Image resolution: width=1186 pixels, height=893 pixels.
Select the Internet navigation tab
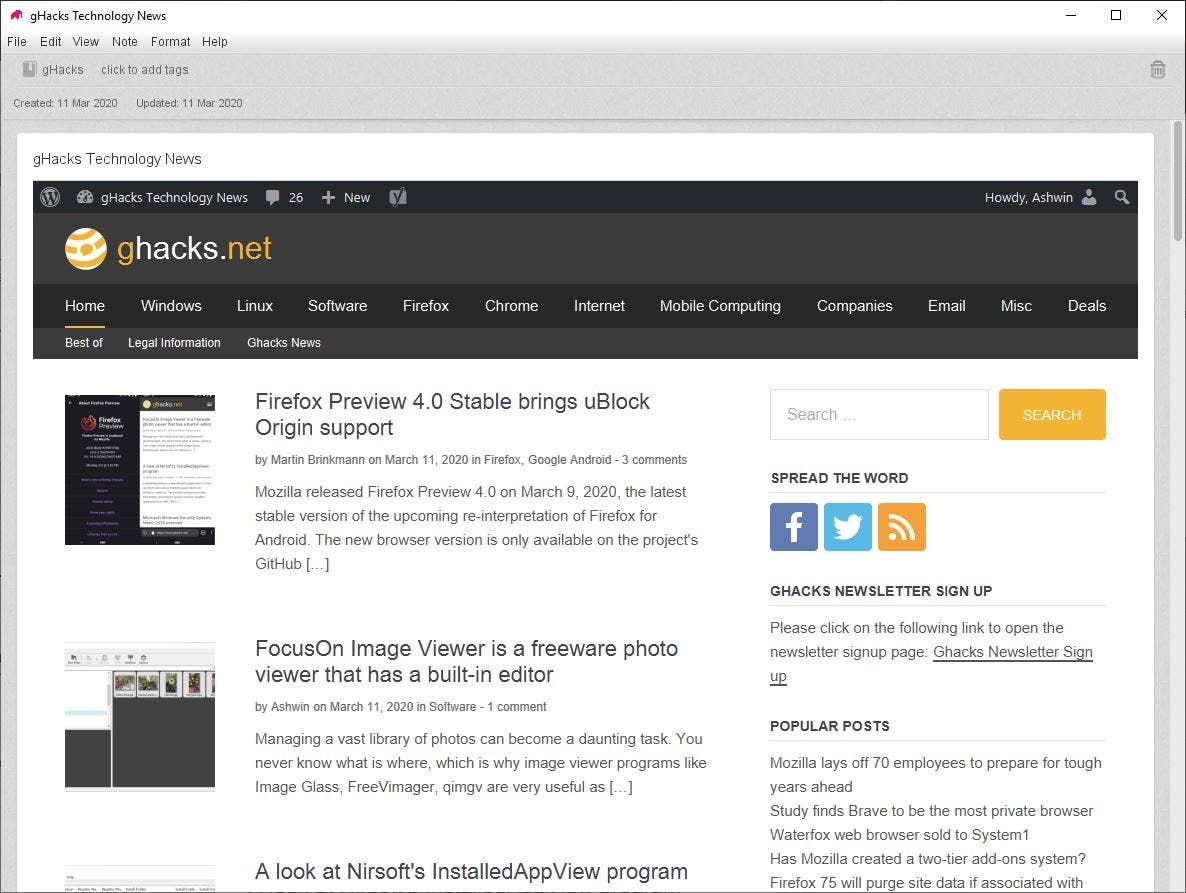coord(599,305)
